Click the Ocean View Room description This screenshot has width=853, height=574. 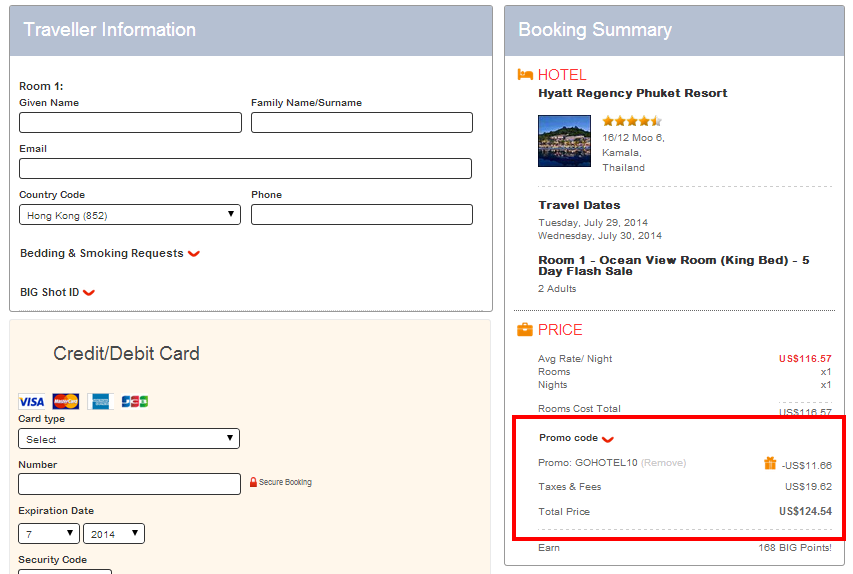[x=673, y=266]
